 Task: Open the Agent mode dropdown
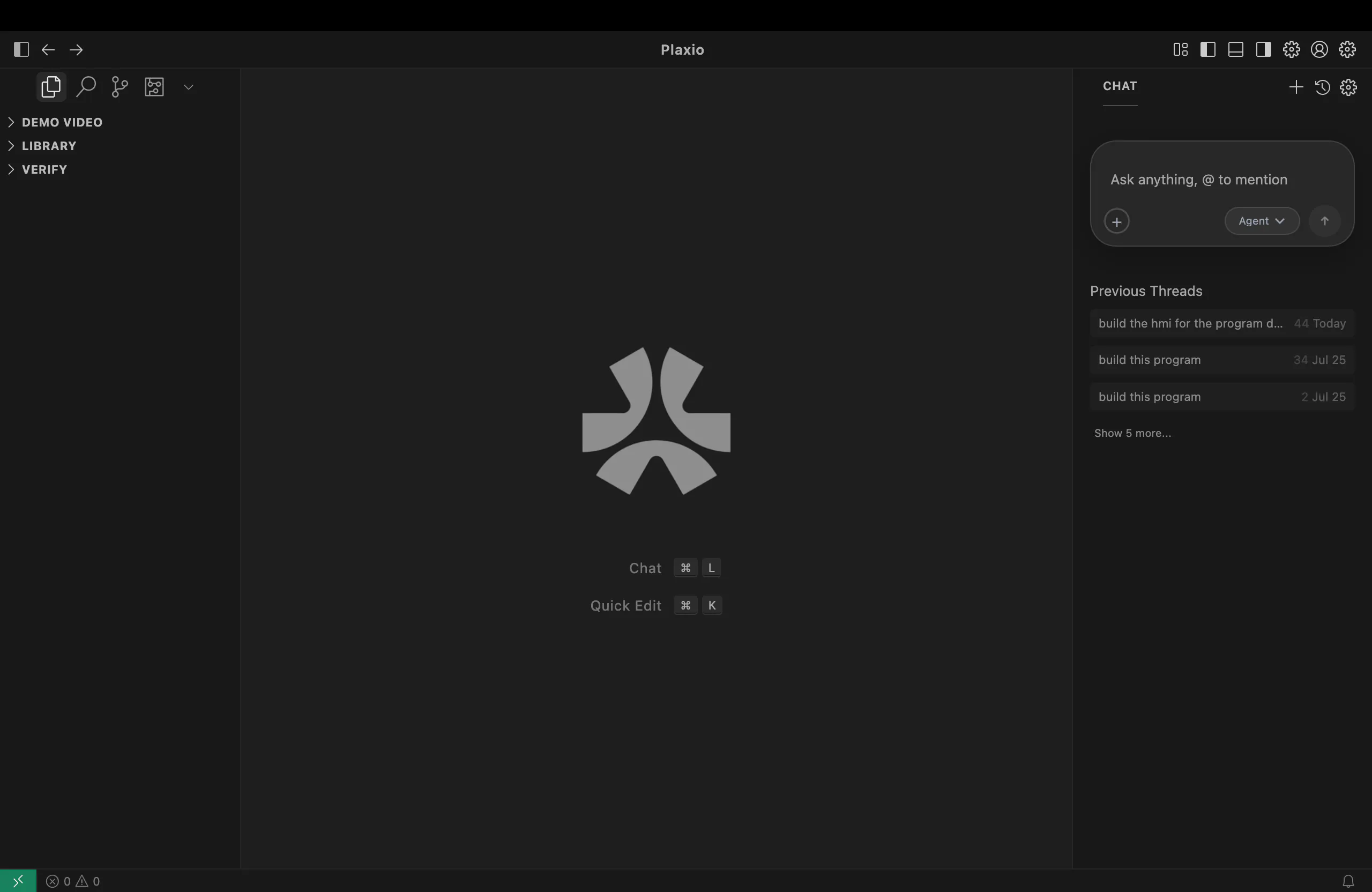point(1262,221)
